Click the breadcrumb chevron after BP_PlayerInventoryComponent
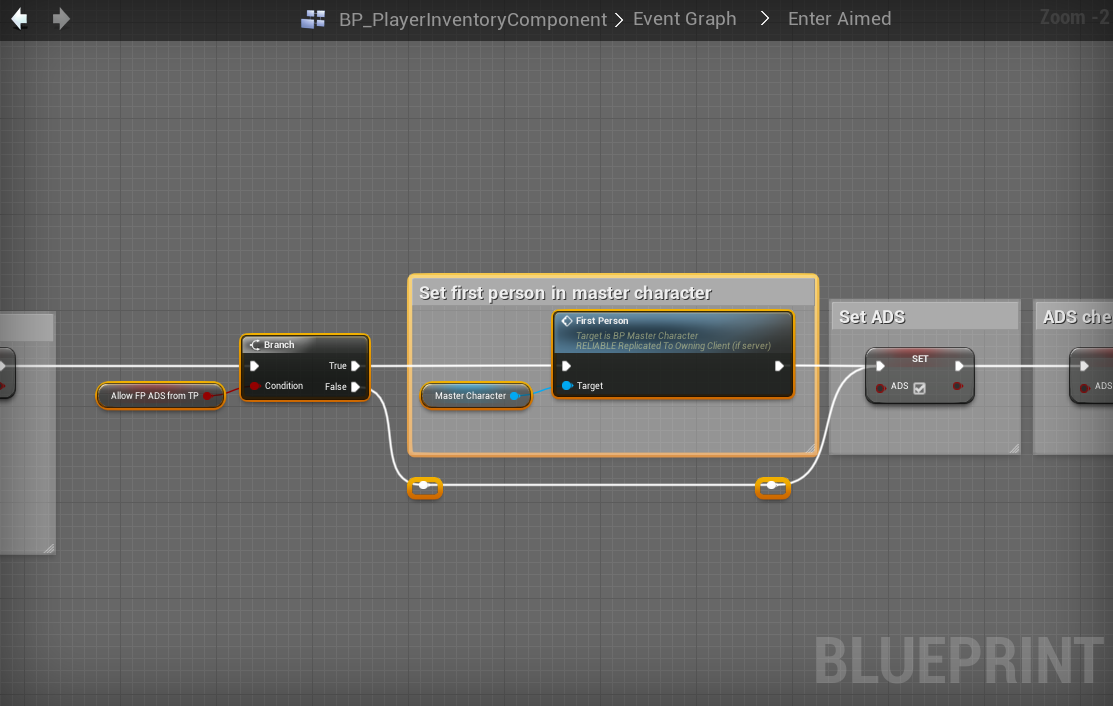 click(619, 20)
